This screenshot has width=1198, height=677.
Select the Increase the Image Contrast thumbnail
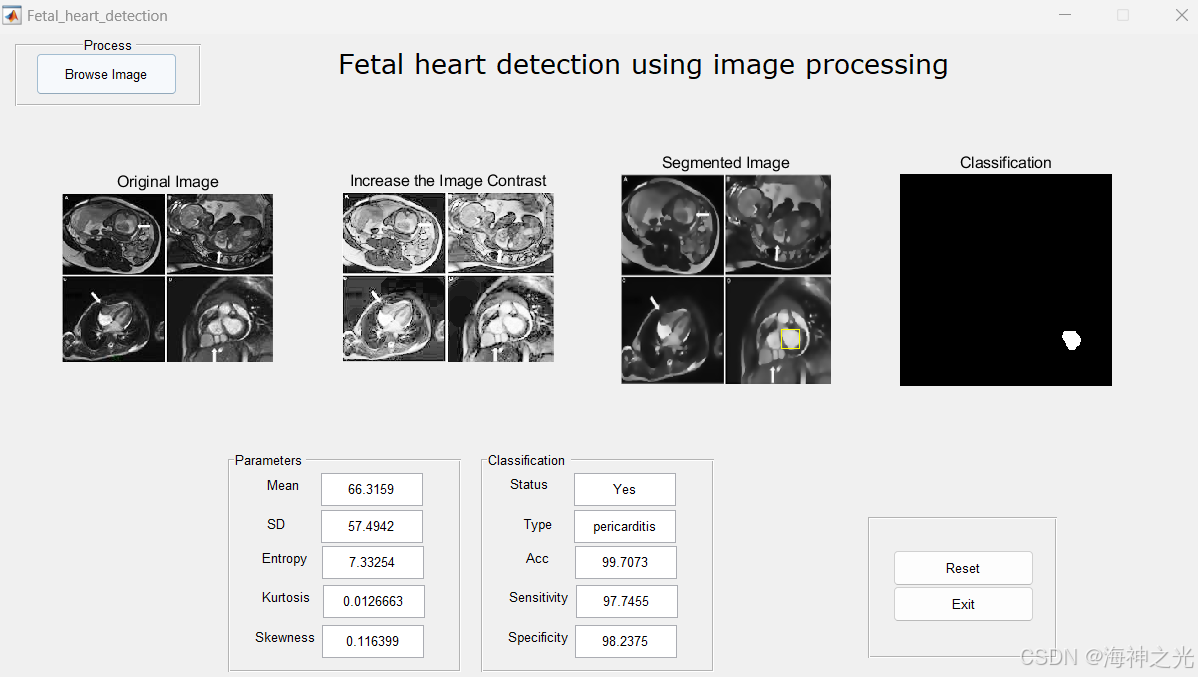point(448,277)
